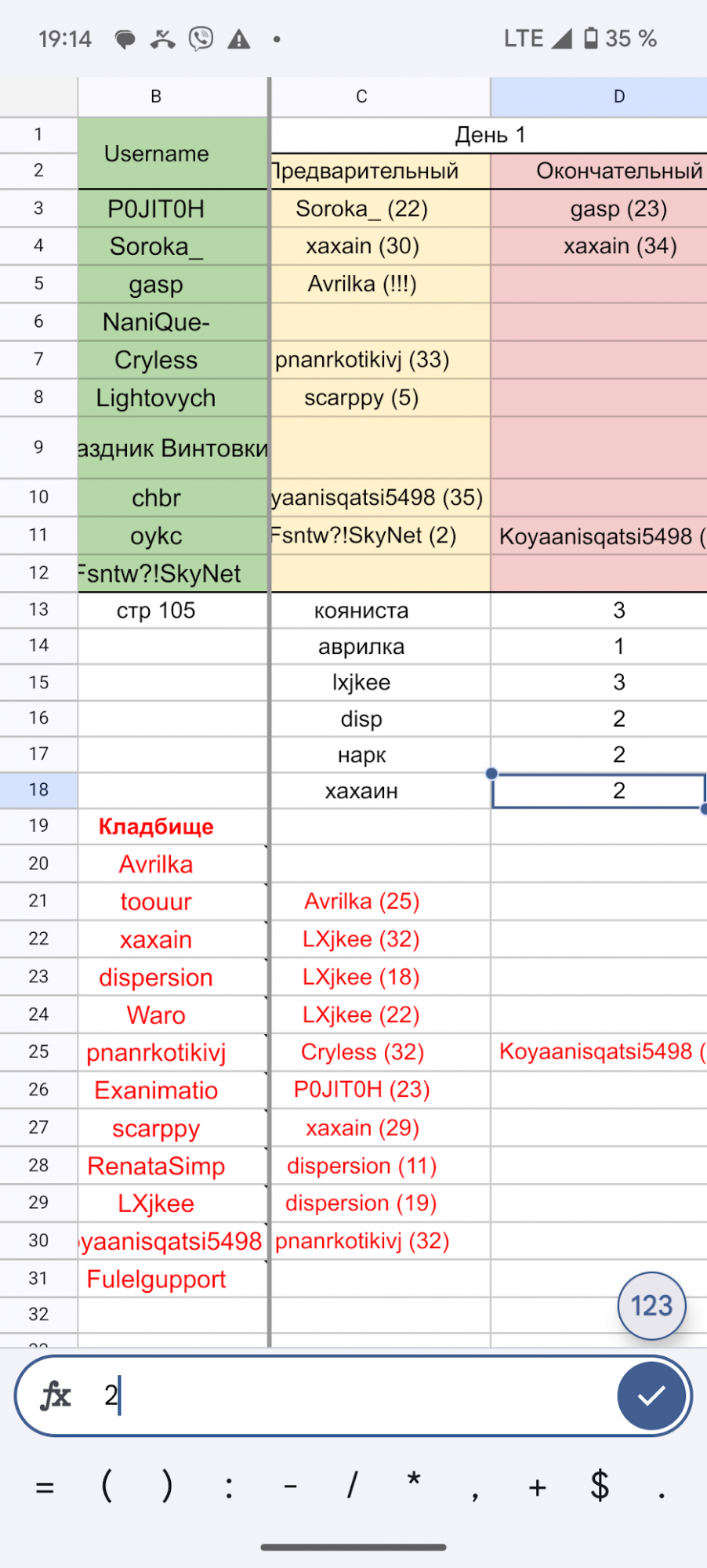
Task: Click the formula bar input field
Action: [353, 1396]
